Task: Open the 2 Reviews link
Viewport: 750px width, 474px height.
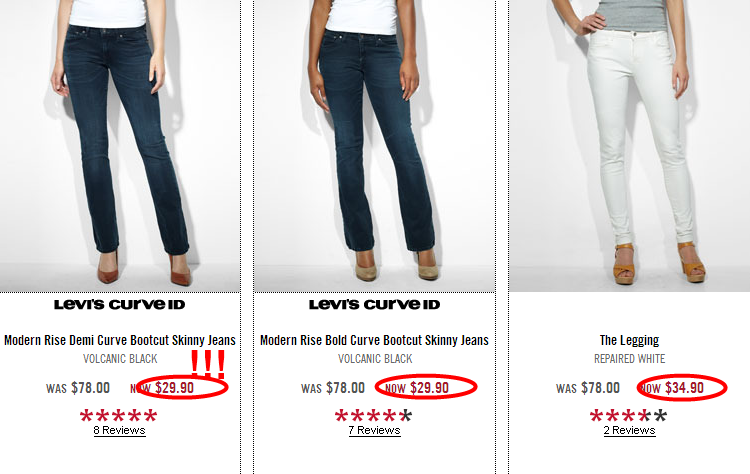Action: coord(629,430)
